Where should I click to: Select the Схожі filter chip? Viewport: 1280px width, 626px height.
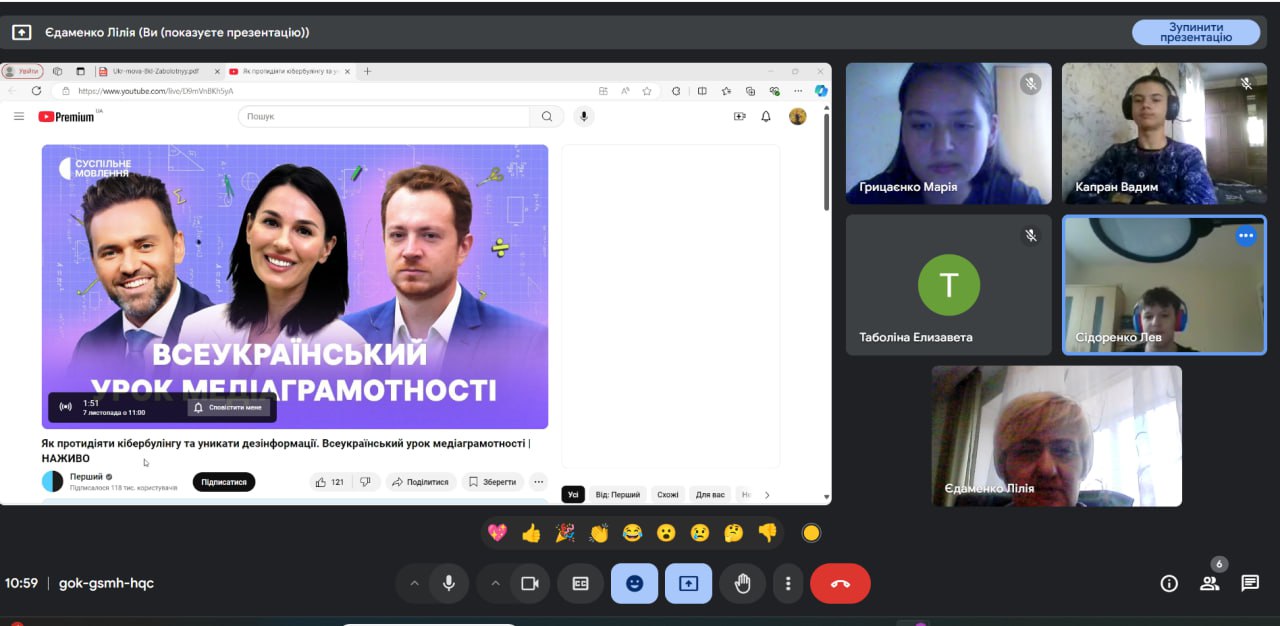click(x=667, y=495)
